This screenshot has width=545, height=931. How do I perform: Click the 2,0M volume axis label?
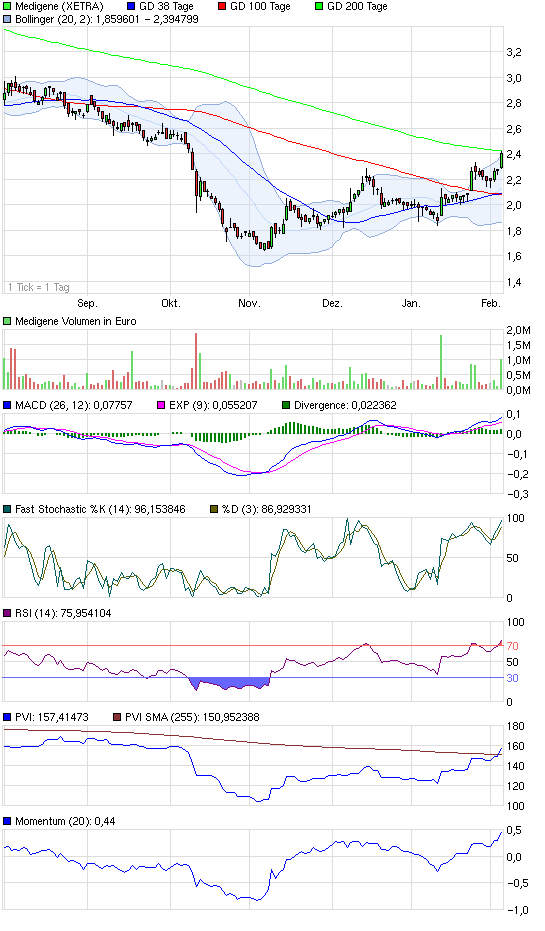coord(518,330)
